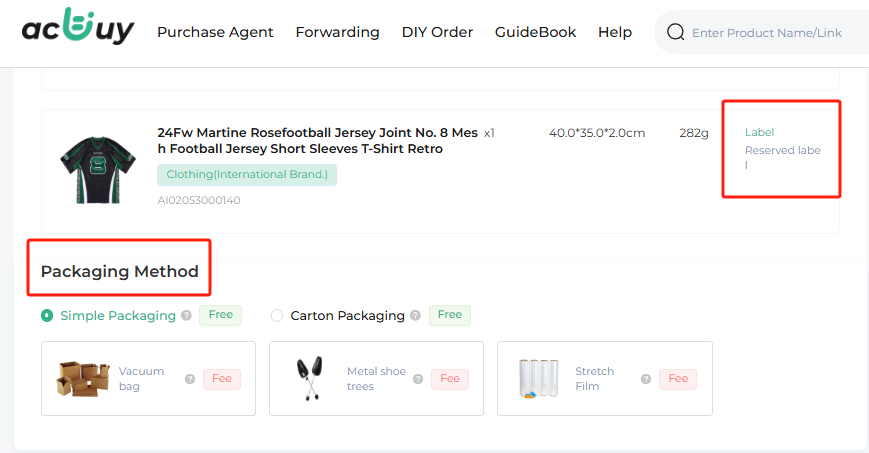Image resolution: width=869 pixels, height=453 pixels.
Task: Click the Metal shoe trees help icon
Action: pos(418,379)
